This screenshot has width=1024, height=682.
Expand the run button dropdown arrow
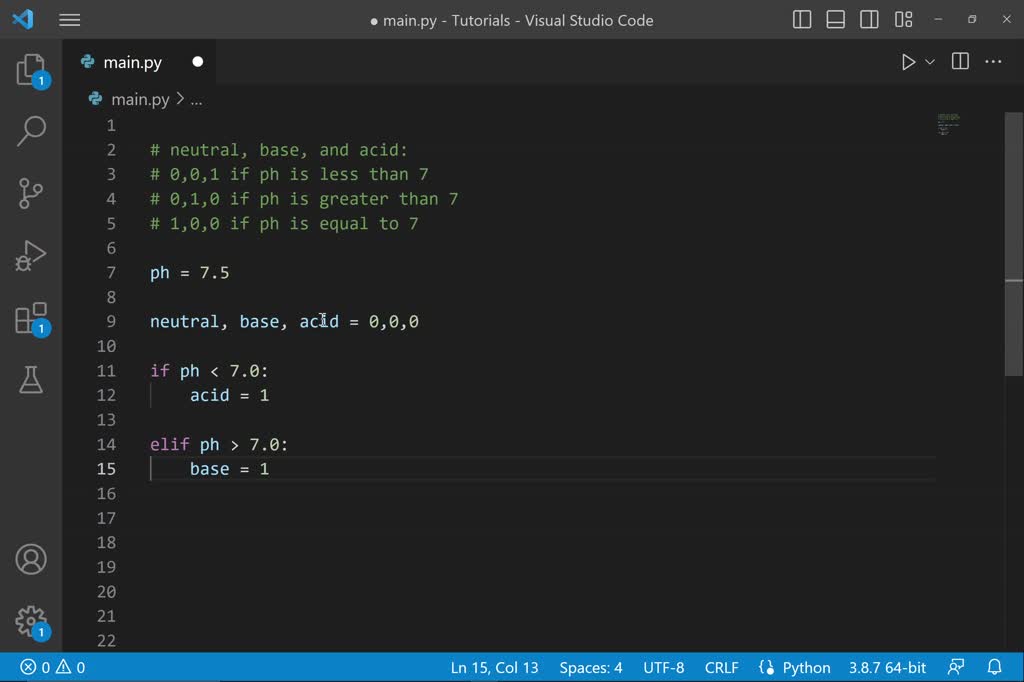pos(930,62)
